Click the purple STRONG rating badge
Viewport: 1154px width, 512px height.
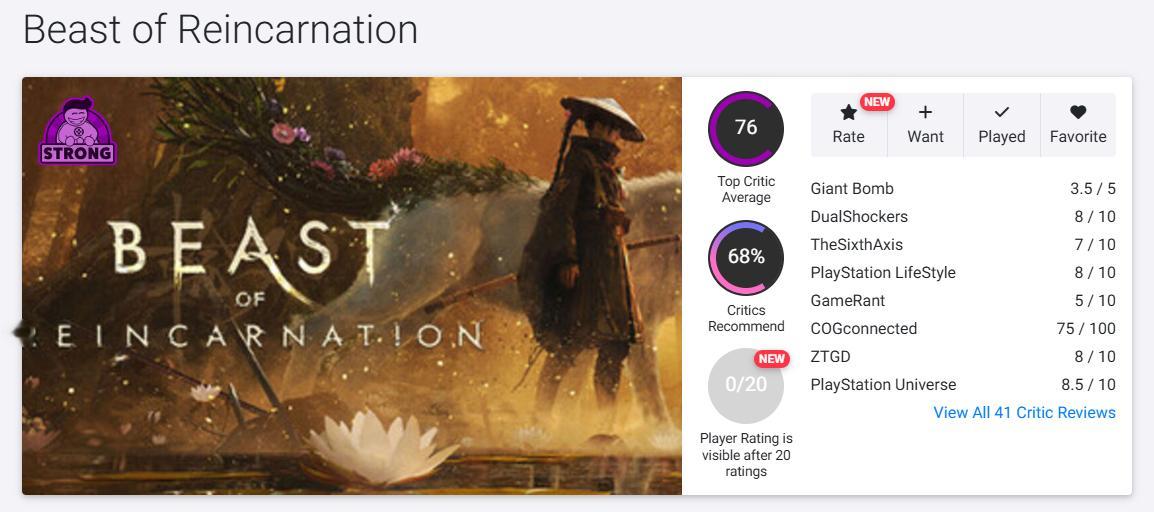point(77,131)
